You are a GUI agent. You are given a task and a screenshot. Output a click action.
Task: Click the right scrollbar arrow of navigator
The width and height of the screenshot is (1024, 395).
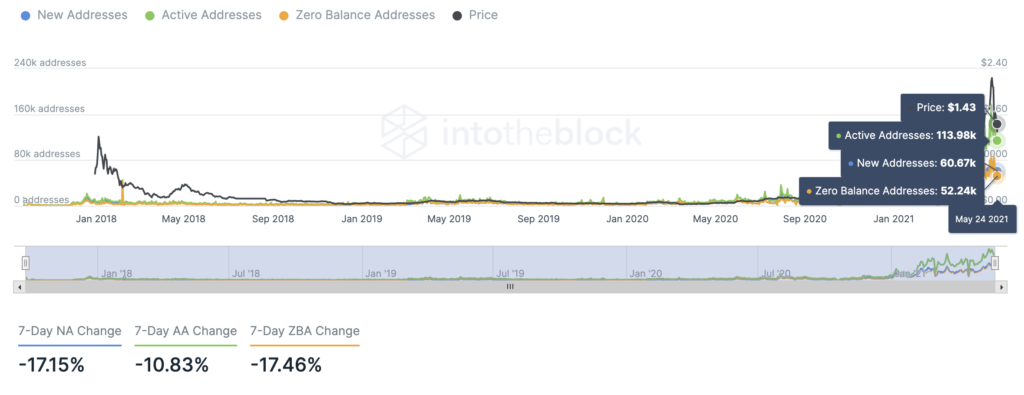pyautogui.click(x=1002, y=286)
